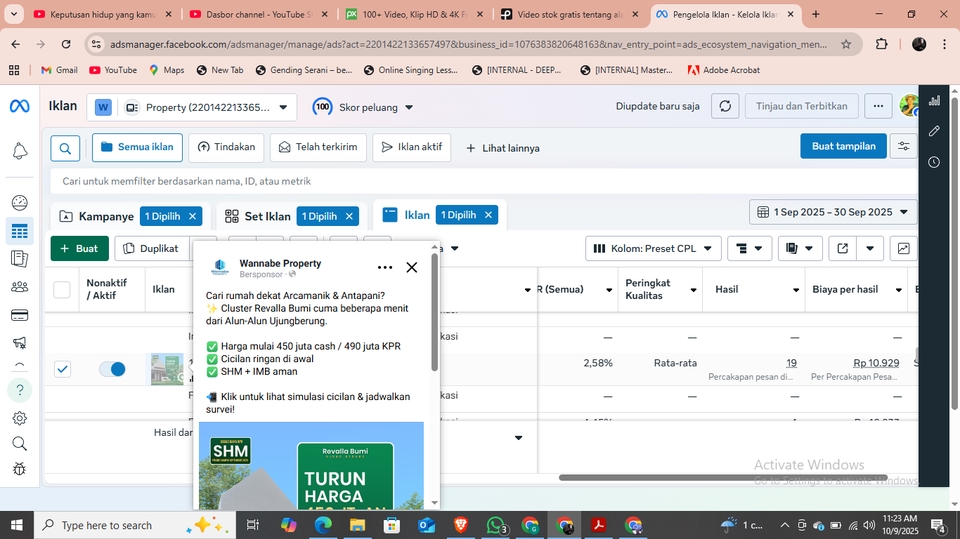The width and height of the screenshot is (960, 539).
Task: Click the pencil edit icon in right panel
Action: click(x=934, y=131)
